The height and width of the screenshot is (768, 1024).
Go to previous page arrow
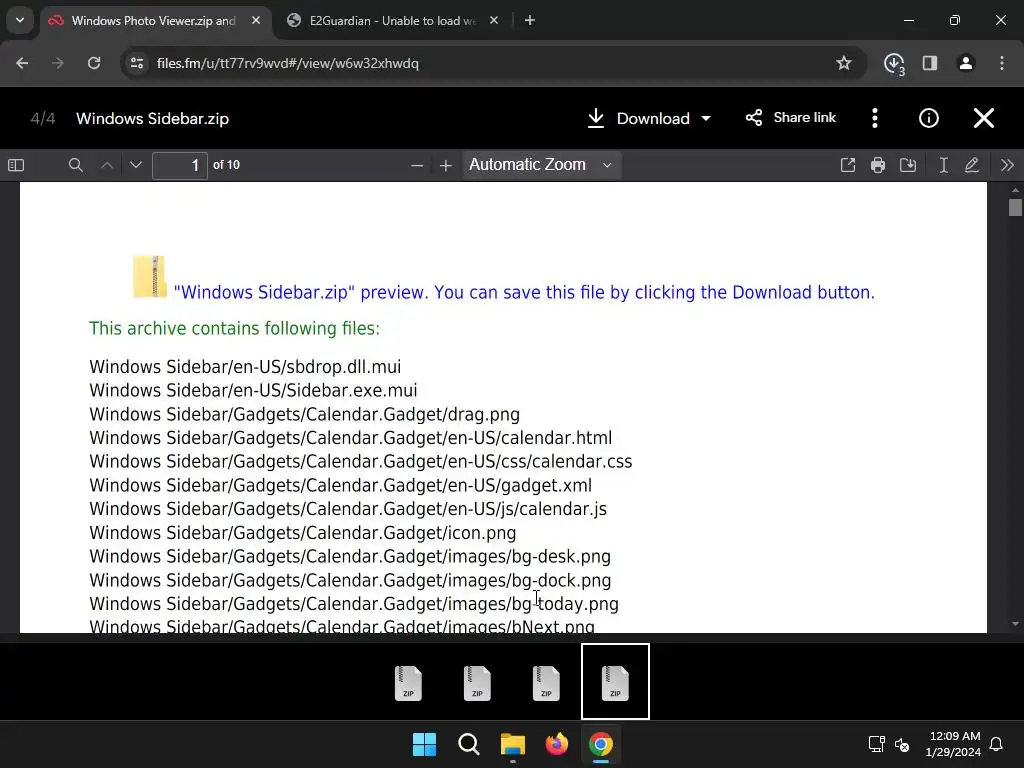(107, 165)
